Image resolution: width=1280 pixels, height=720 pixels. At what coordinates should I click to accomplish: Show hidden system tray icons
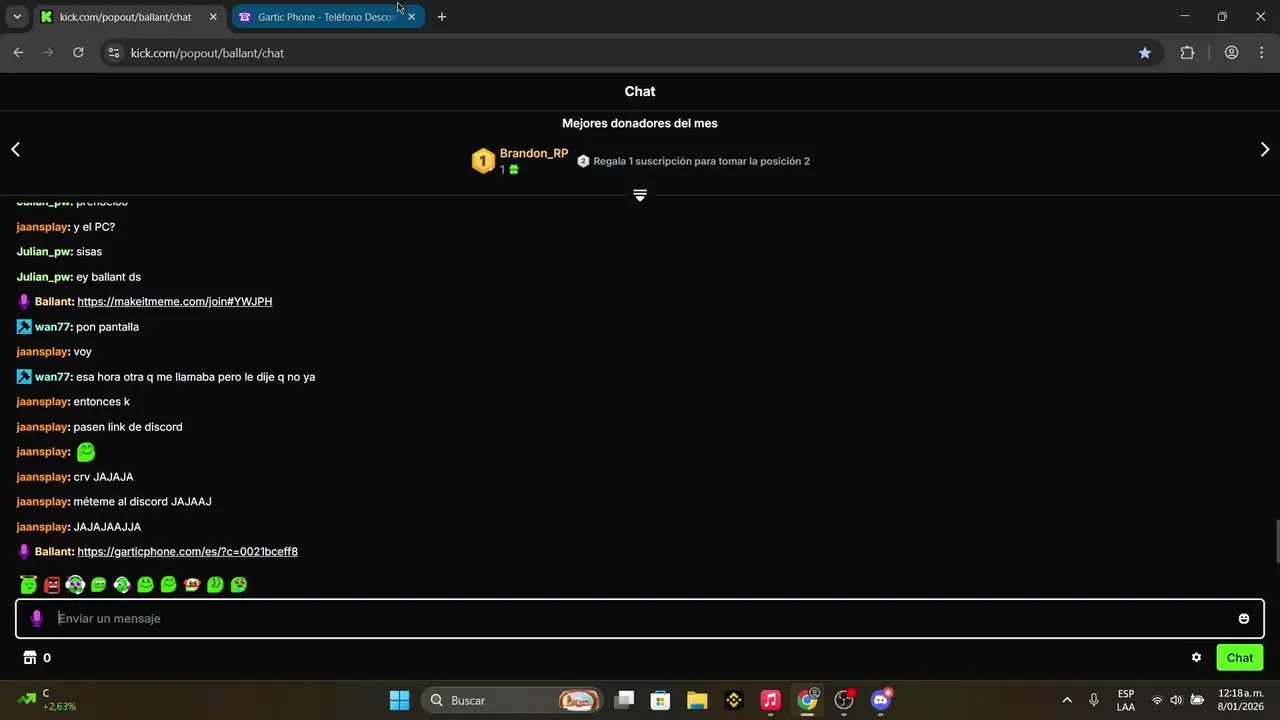(x=1067, y=700)
